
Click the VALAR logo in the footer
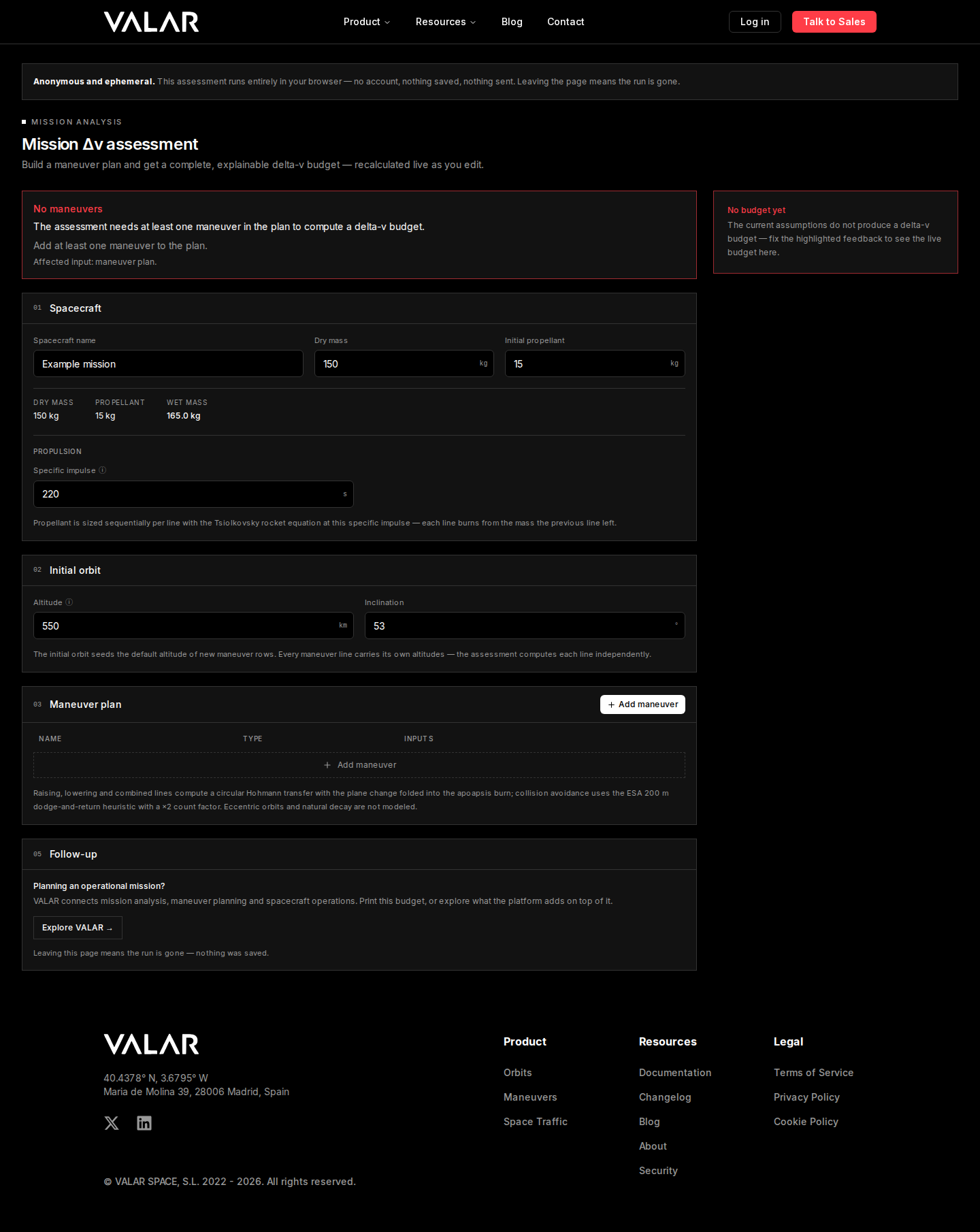151,1044
